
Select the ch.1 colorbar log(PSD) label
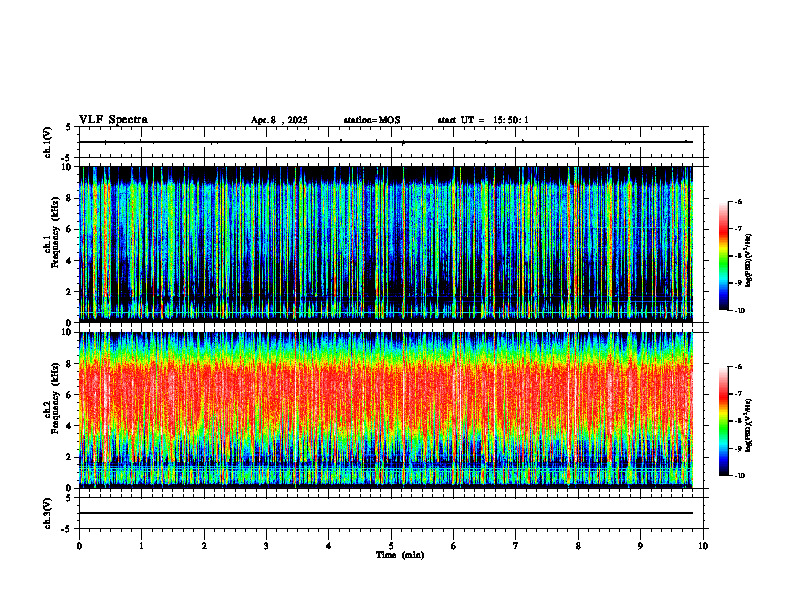749,261
